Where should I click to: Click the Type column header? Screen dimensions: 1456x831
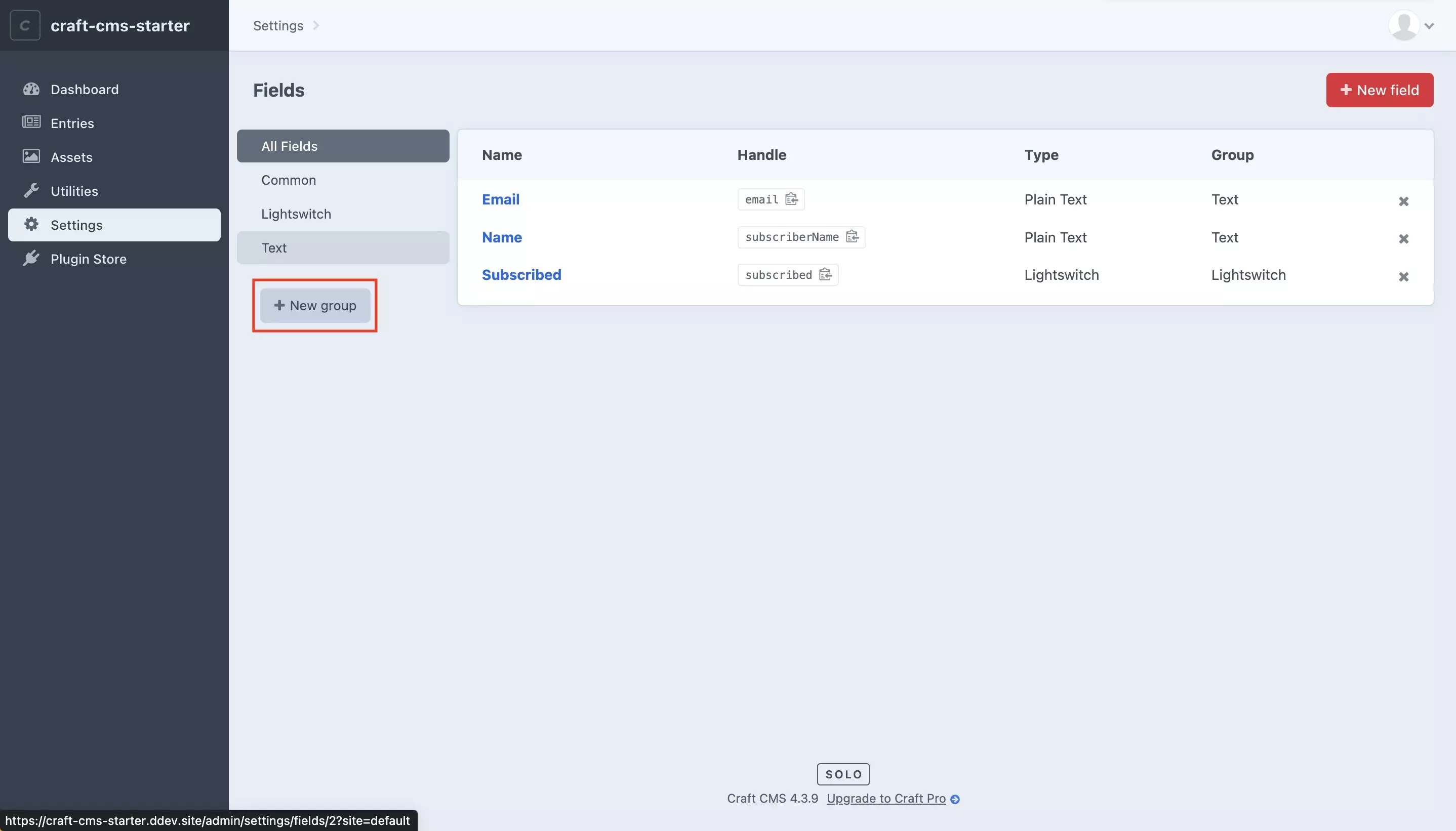click(1041, 155)
